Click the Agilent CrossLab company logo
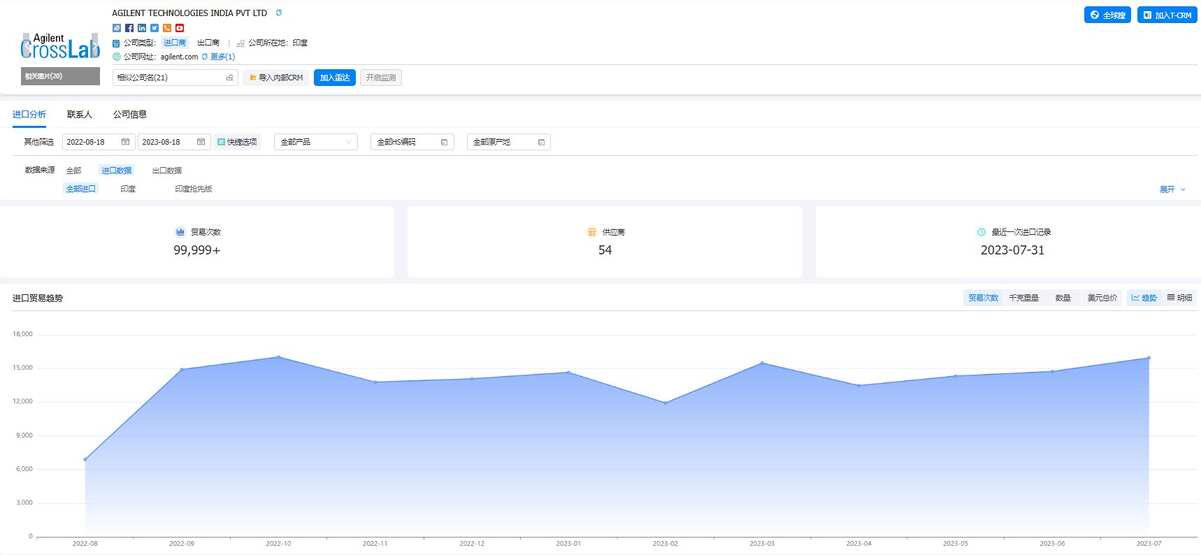Screen dimensions: 1201x555 [x=60, y=45]
